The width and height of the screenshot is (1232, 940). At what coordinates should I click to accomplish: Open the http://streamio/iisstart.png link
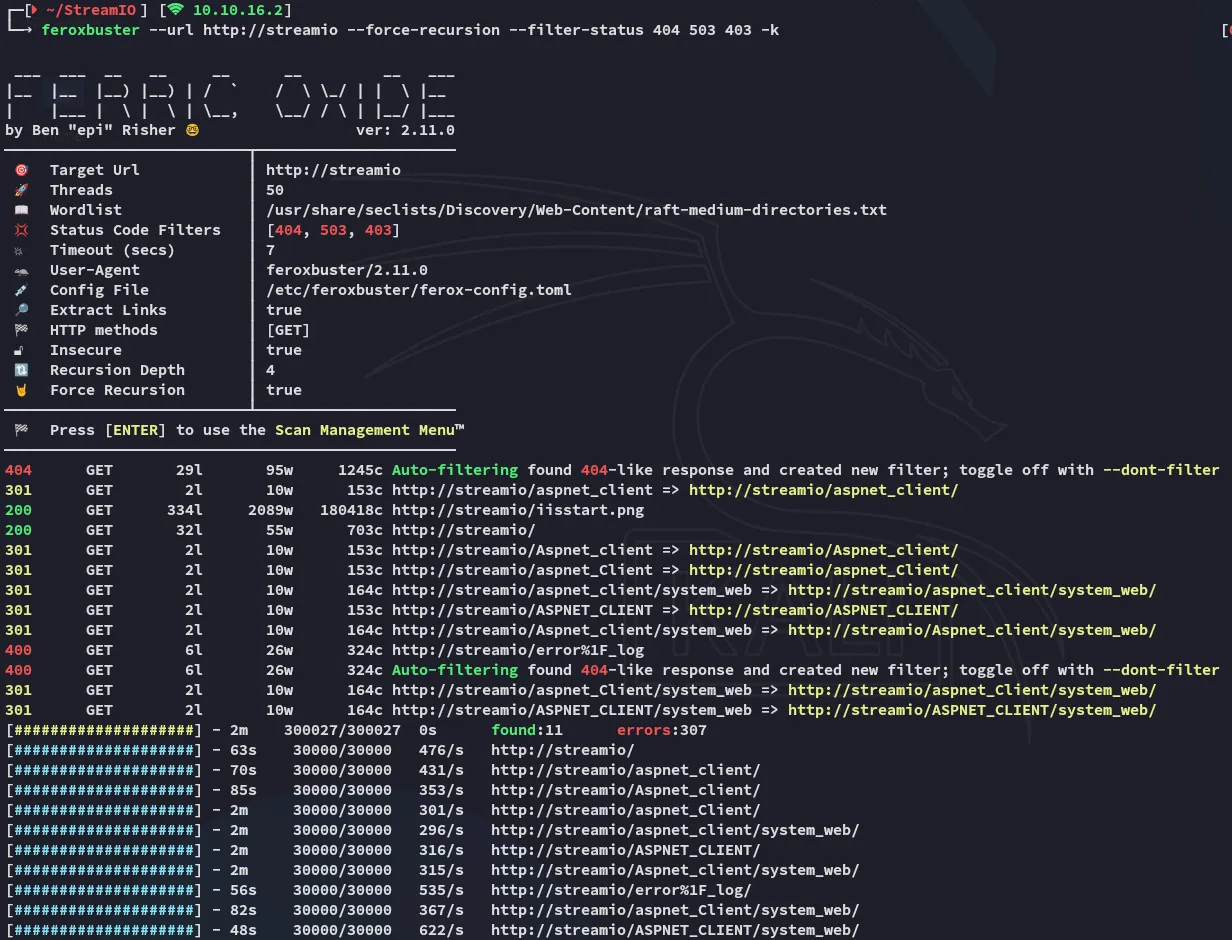[x=517, y=510]
